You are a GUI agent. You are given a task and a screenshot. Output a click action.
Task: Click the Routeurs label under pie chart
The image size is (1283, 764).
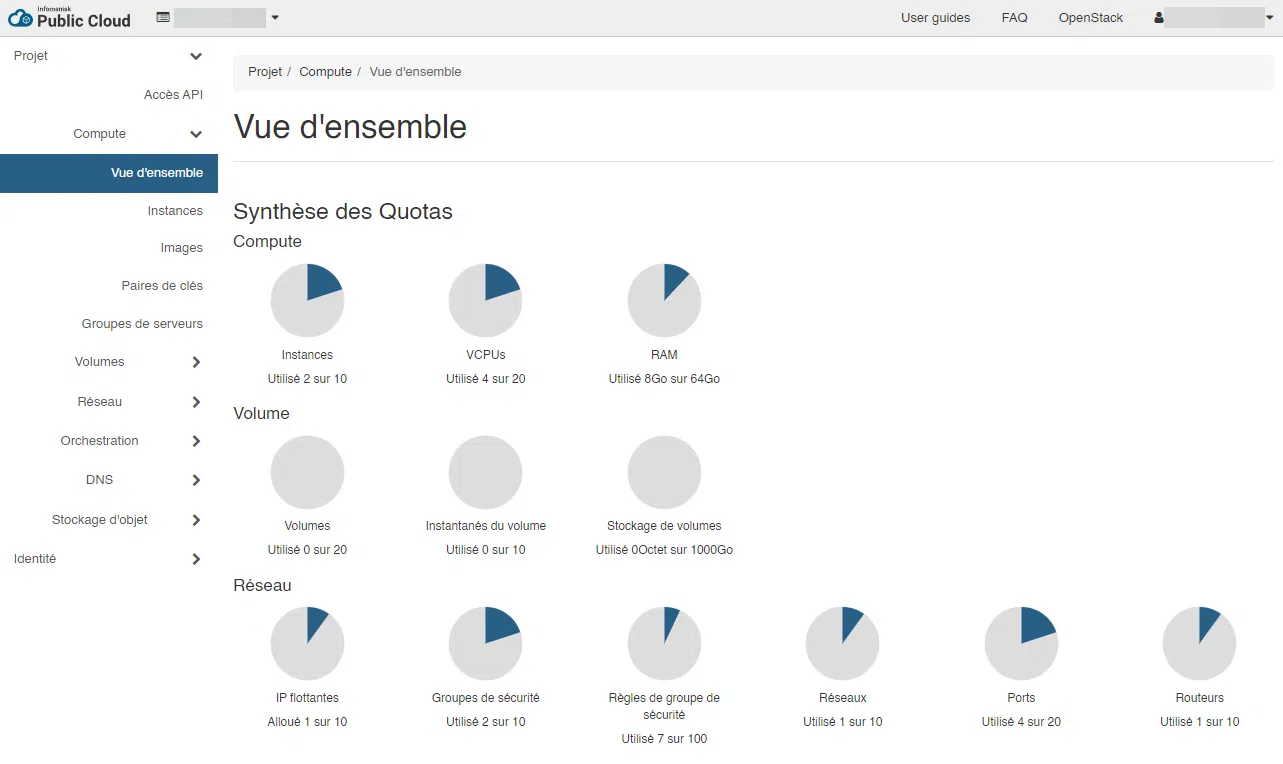[x=1199, y=698]
